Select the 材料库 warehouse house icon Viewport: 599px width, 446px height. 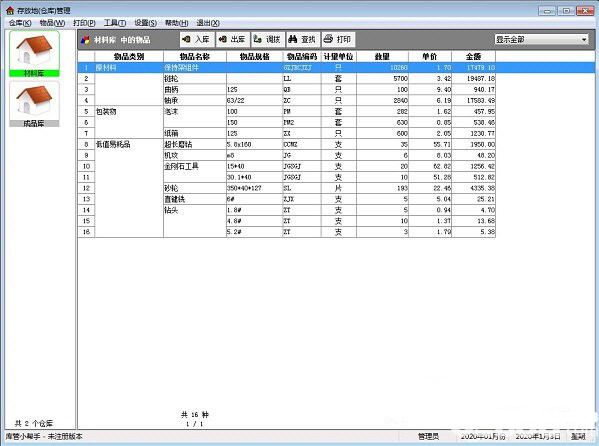[x=34, y=54]
